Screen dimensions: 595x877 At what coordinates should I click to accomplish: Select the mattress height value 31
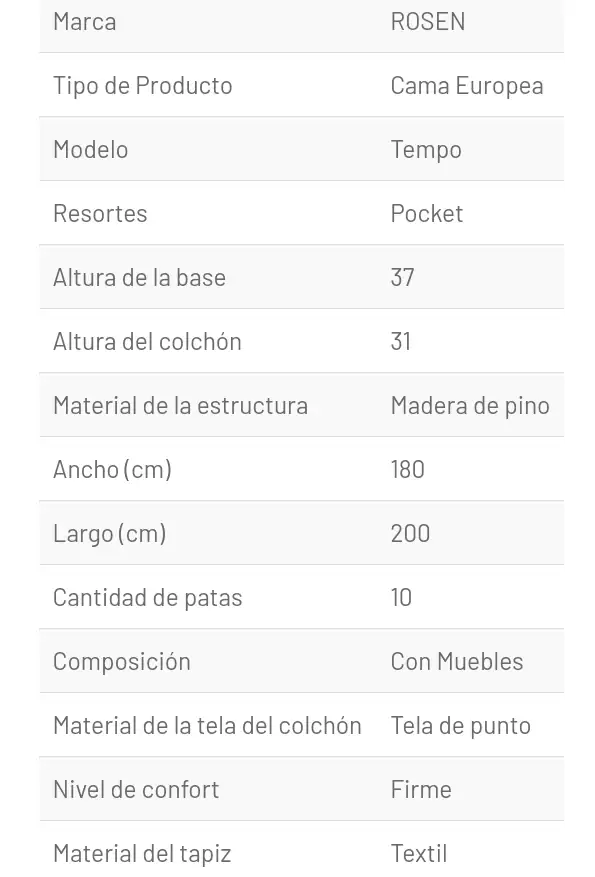coord(401,341)
